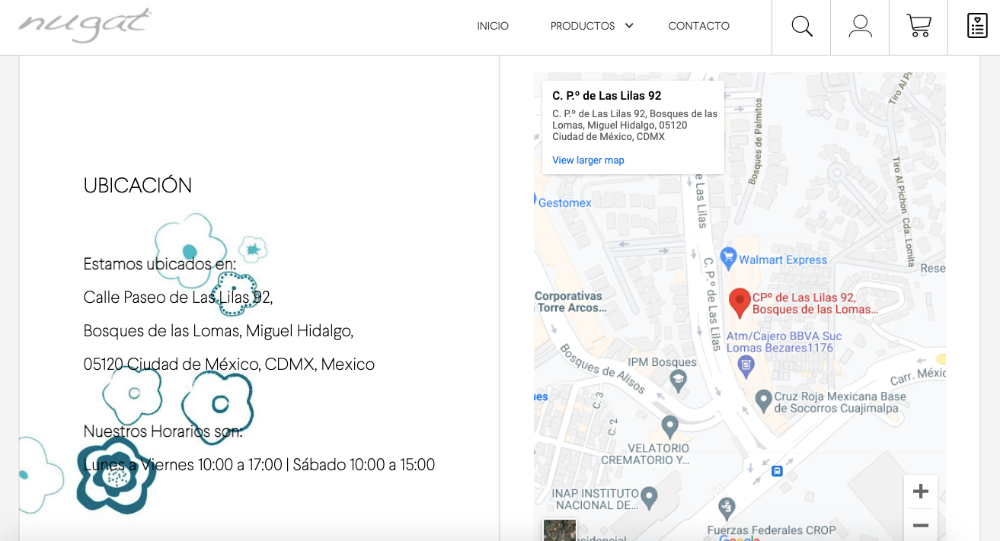The image size is (1000, 541).
Task: Go to the Inicio menu item
Action: pos(492,26)
